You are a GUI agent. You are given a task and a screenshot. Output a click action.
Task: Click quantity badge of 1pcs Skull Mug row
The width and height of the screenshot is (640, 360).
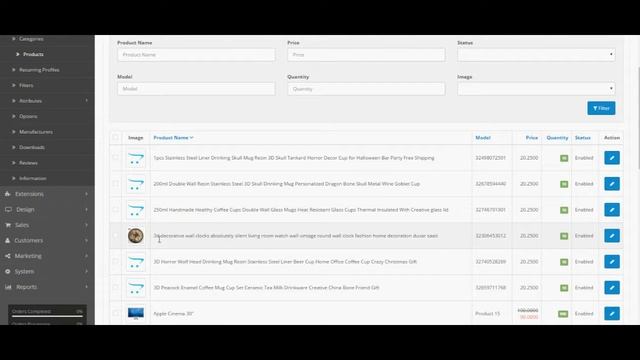tap(564, 158)
